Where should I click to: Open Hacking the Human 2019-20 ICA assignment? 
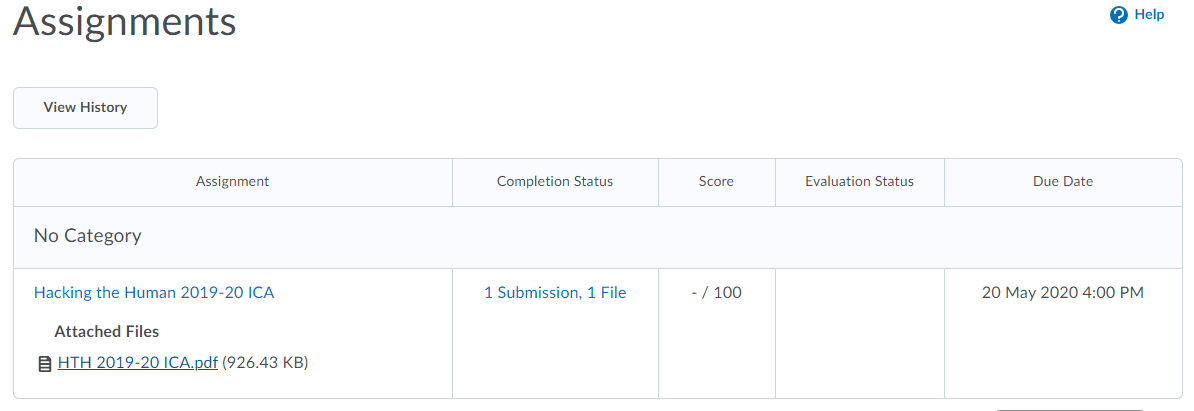[154, 293]
